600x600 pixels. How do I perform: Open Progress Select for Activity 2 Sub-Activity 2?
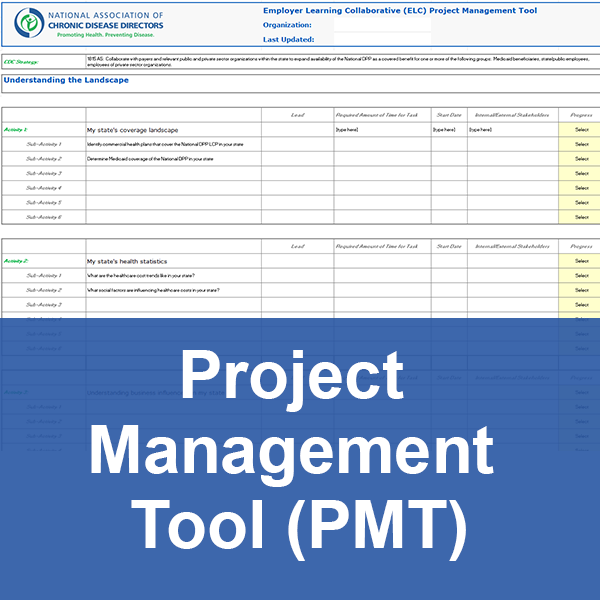[x=581, y=290]
